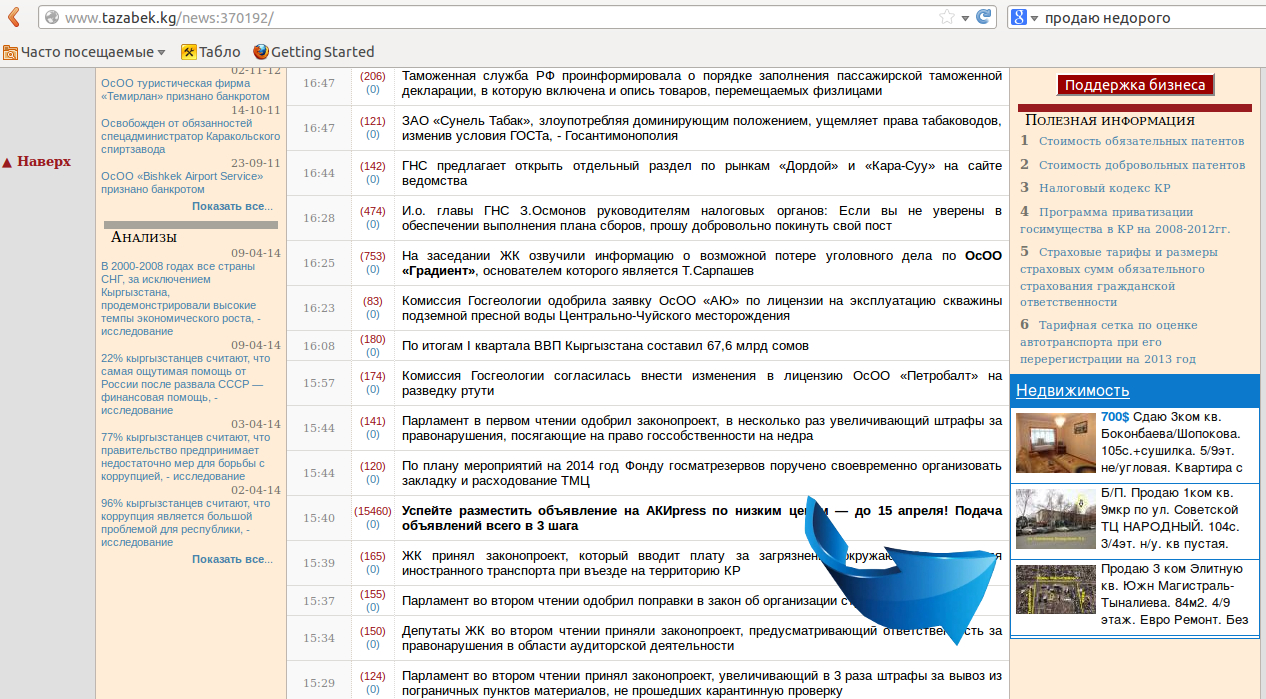Open the Недвижимость section header
The height and width of the screenshot is (699, 1266).
tap(1072, 390)
